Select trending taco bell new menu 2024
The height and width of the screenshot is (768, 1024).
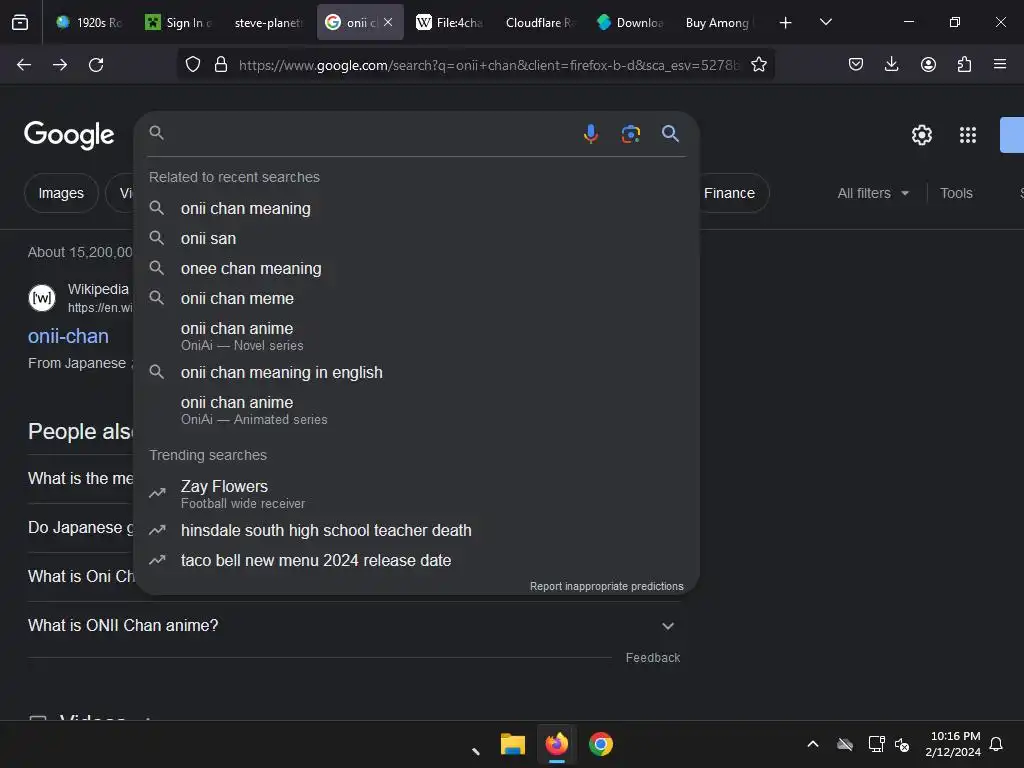tap(417, 560)
